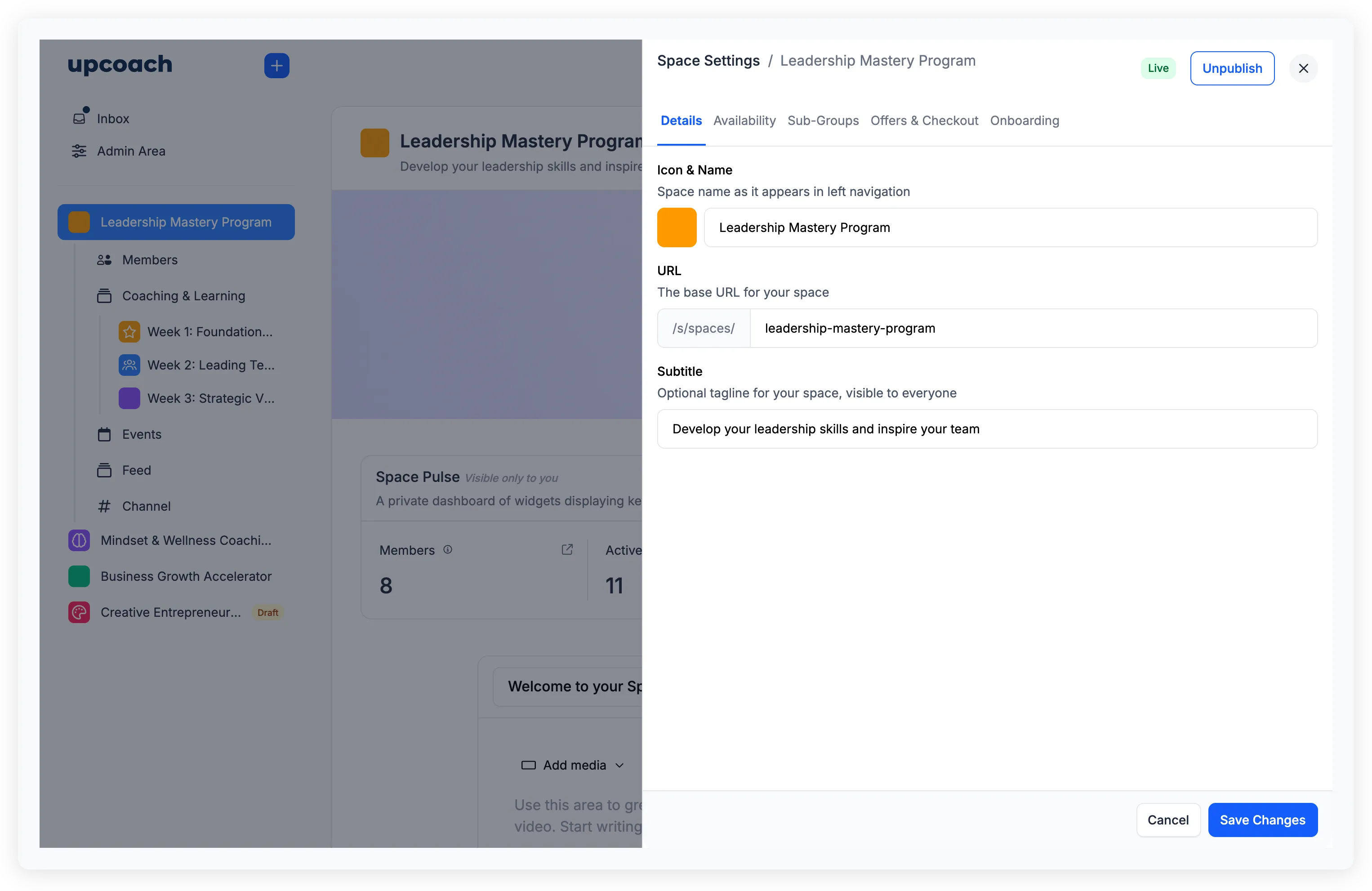Click Members info circle icon
Image resolution: width=1372 pixels, height=891 pixels.
448,550
